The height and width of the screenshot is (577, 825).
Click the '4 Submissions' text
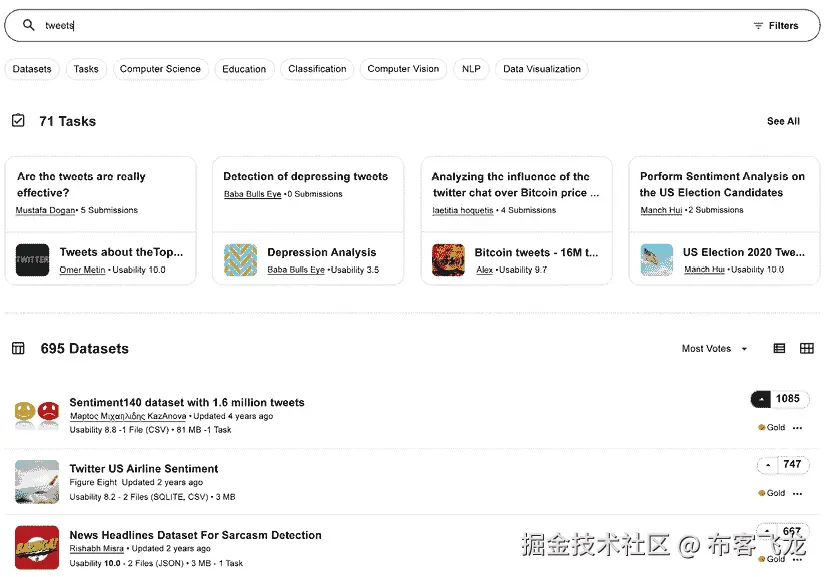click(x=528, y=210)
